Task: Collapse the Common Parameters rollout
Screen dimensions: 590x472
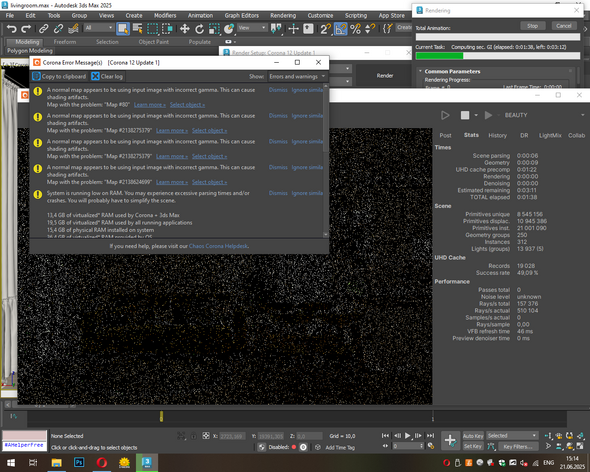Action: (x=452, y=72)
